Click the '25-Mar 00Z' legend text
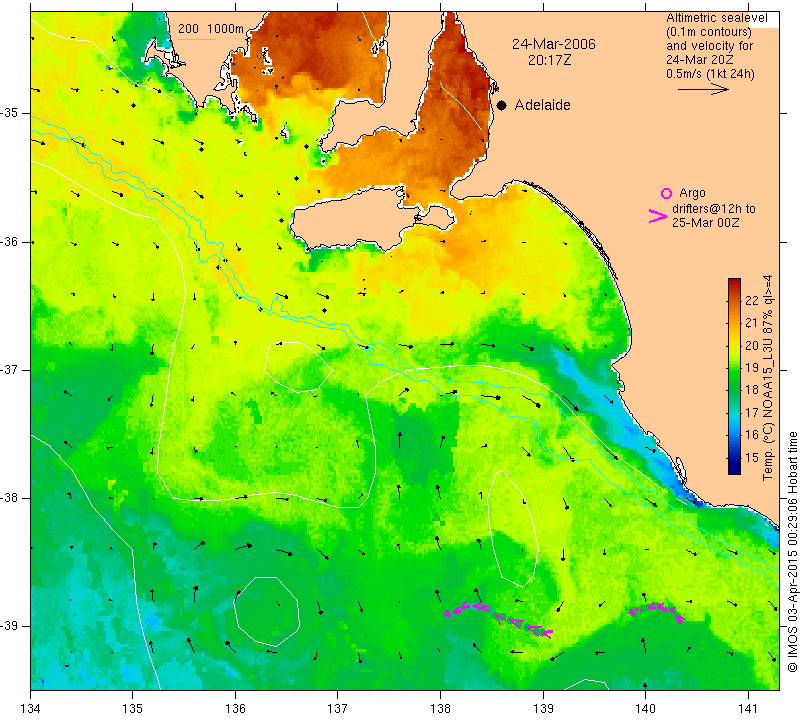 coord(705,222)
